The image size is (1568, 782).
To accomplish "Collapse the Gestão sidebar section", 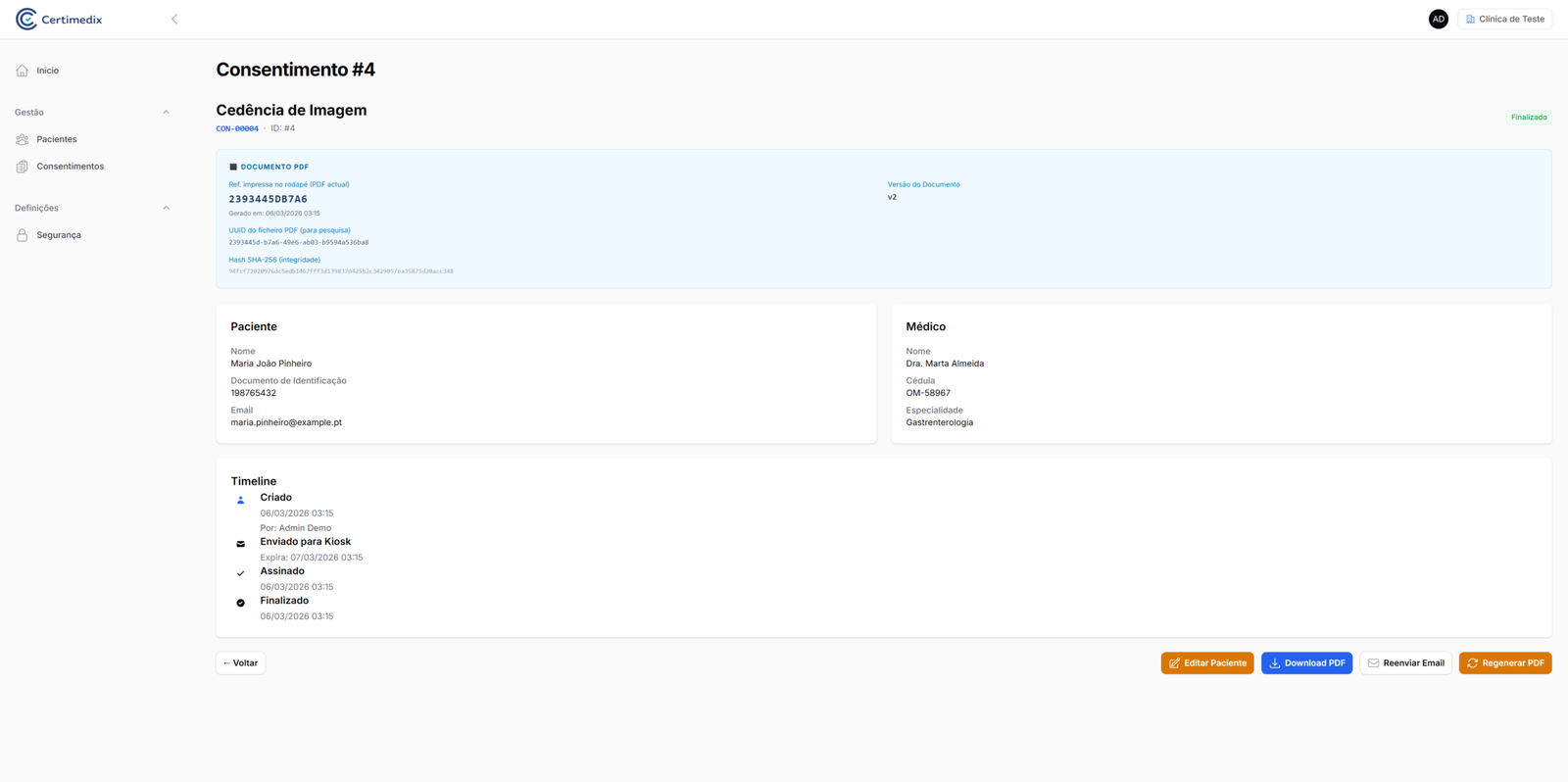I will click(166, 113).
